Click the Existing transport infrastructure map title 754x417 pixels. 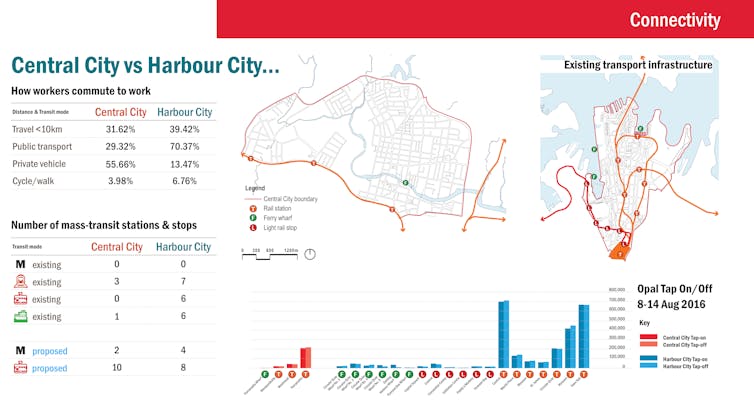coord(638,65)
